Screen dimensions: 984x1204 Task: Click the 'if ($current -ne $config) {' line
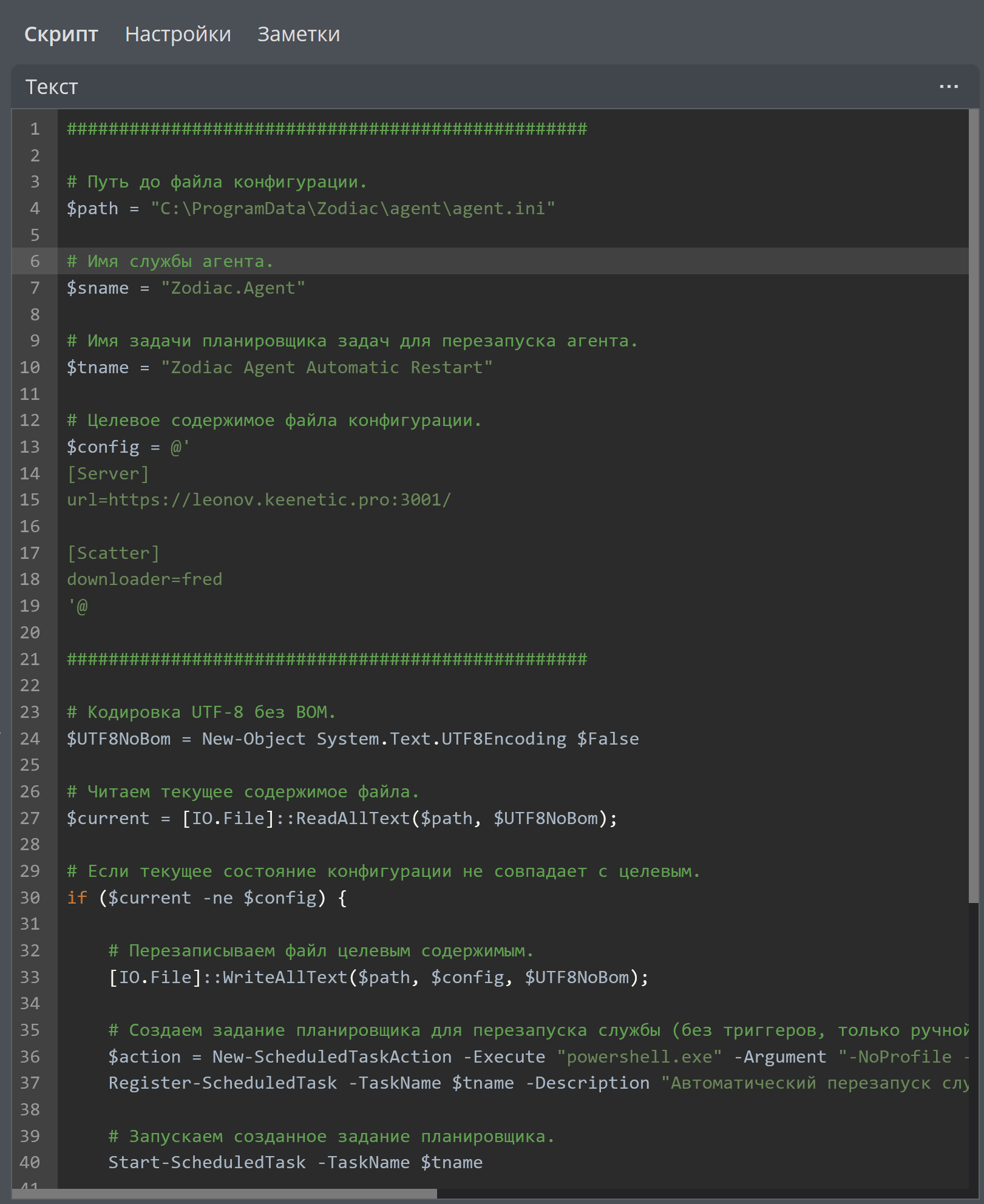pyautogui.click(x=207, y=898)
